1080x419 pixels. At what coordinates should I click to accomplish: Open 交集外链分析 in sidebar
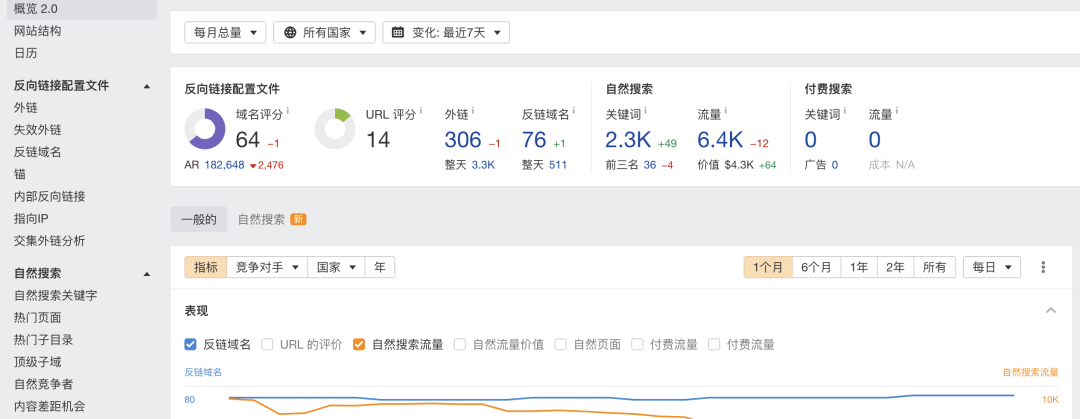click(x=50, y=241)
